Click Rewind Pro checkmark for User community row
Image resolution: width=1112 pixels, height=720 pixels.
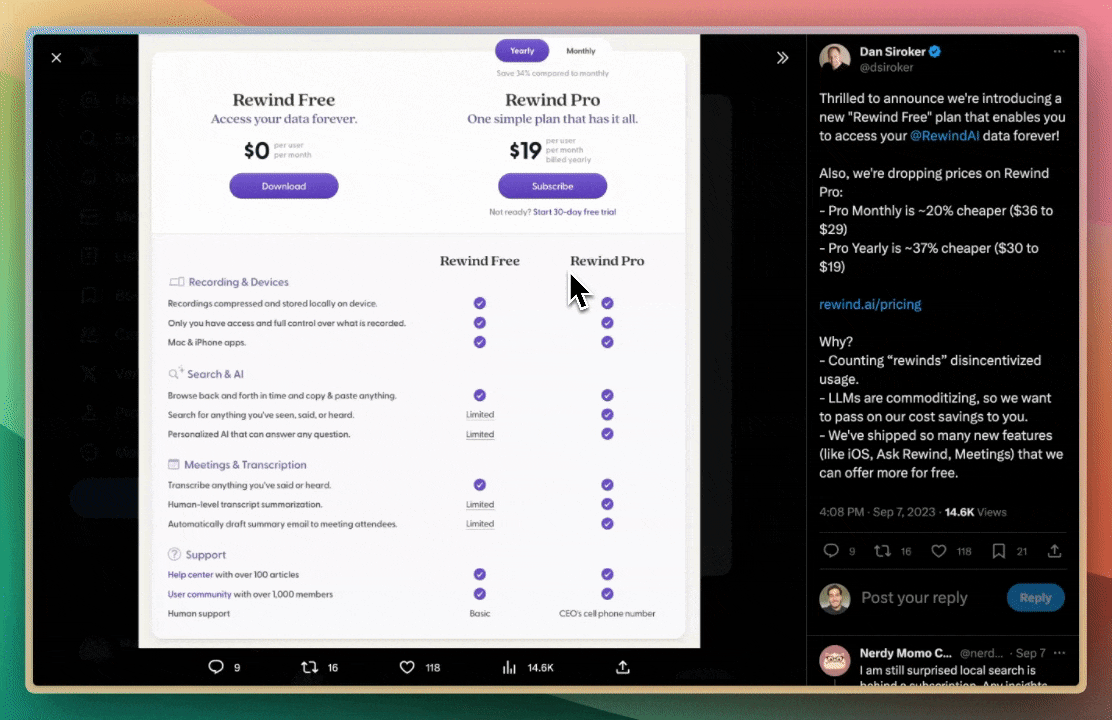(607, 594)
